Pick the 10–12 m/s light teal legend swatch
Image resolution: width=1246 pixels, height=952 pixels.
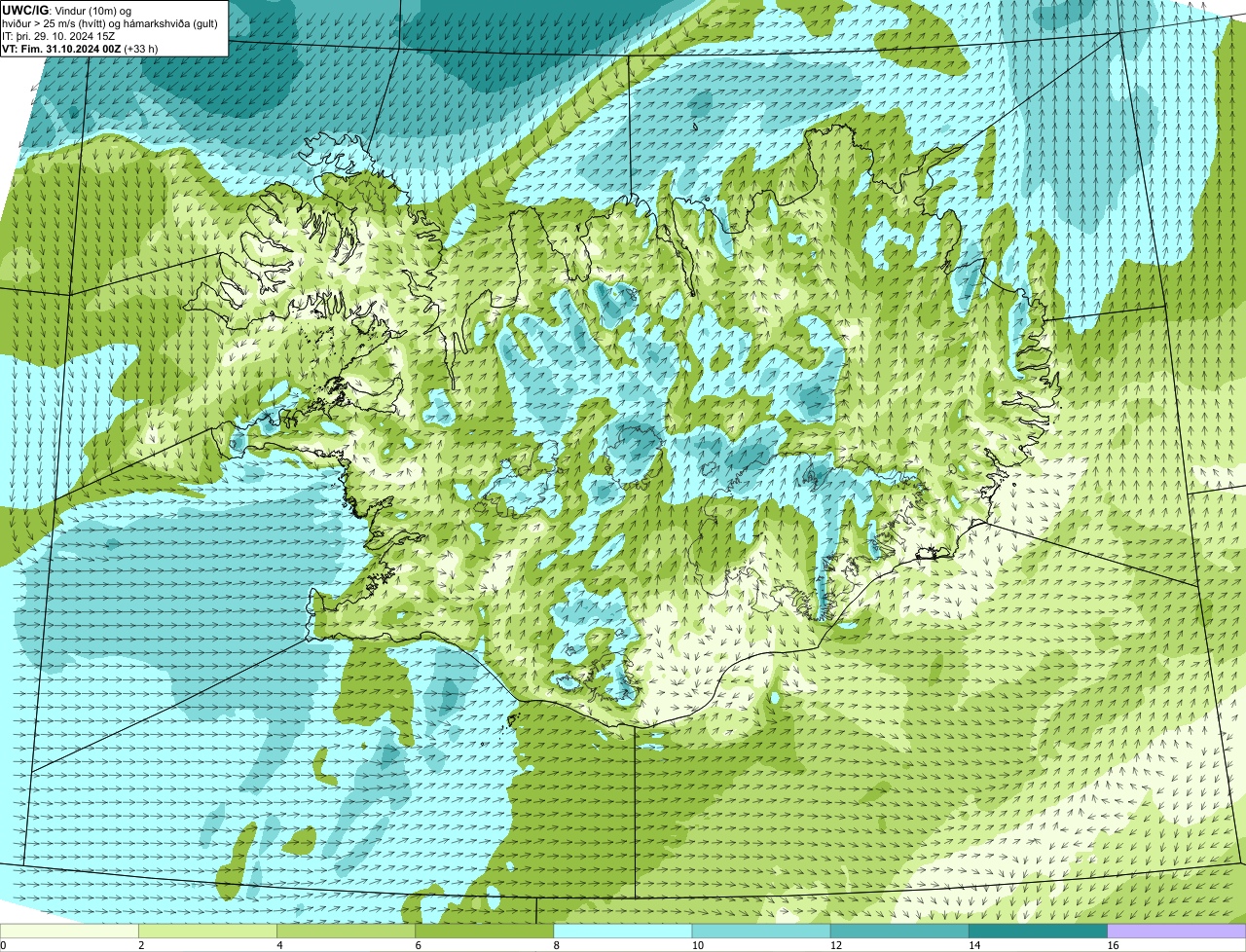(x=761, y=931)
